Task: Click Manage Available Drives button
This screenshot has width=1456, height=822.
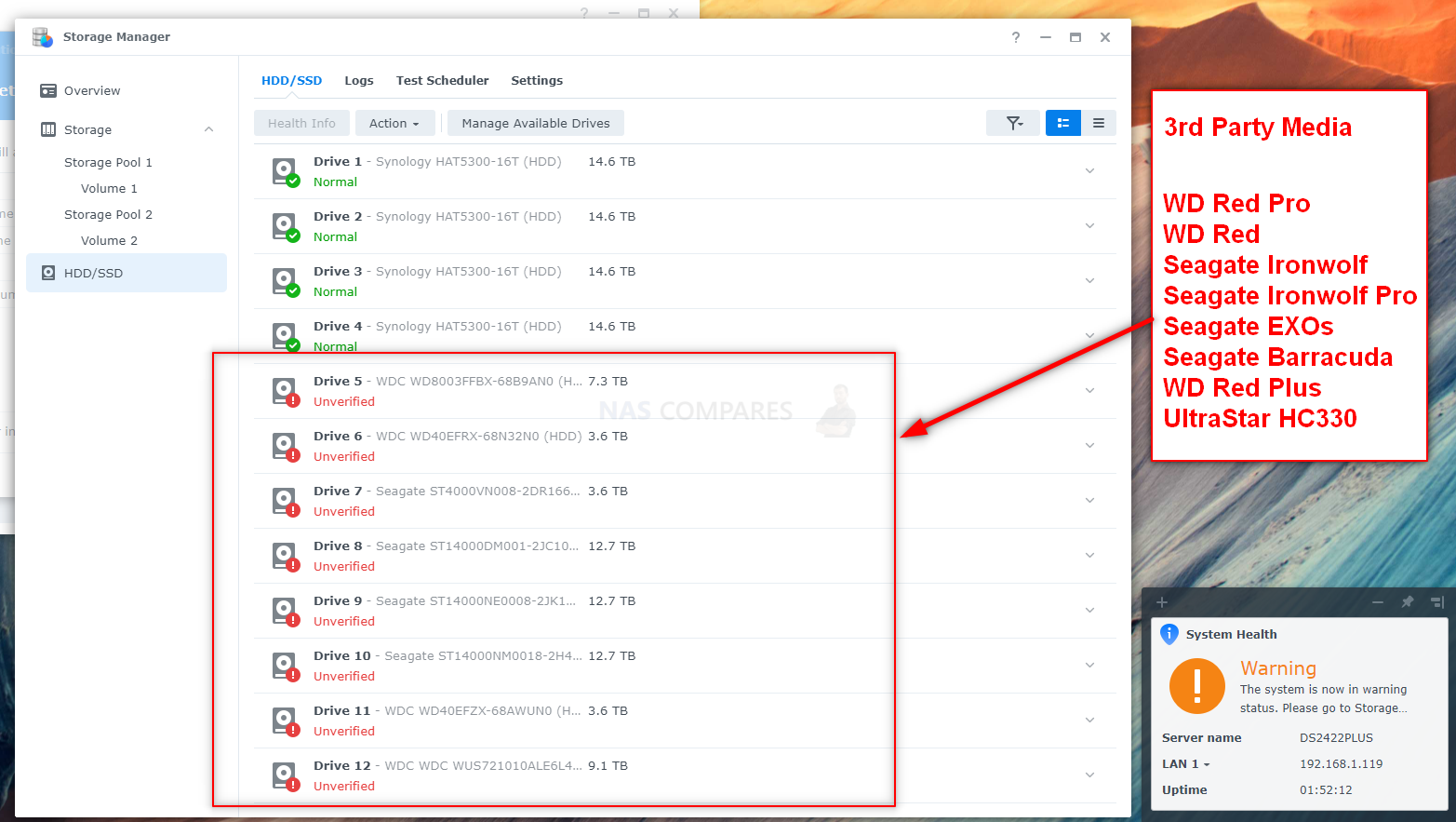Action: click(x=536, y=123)
